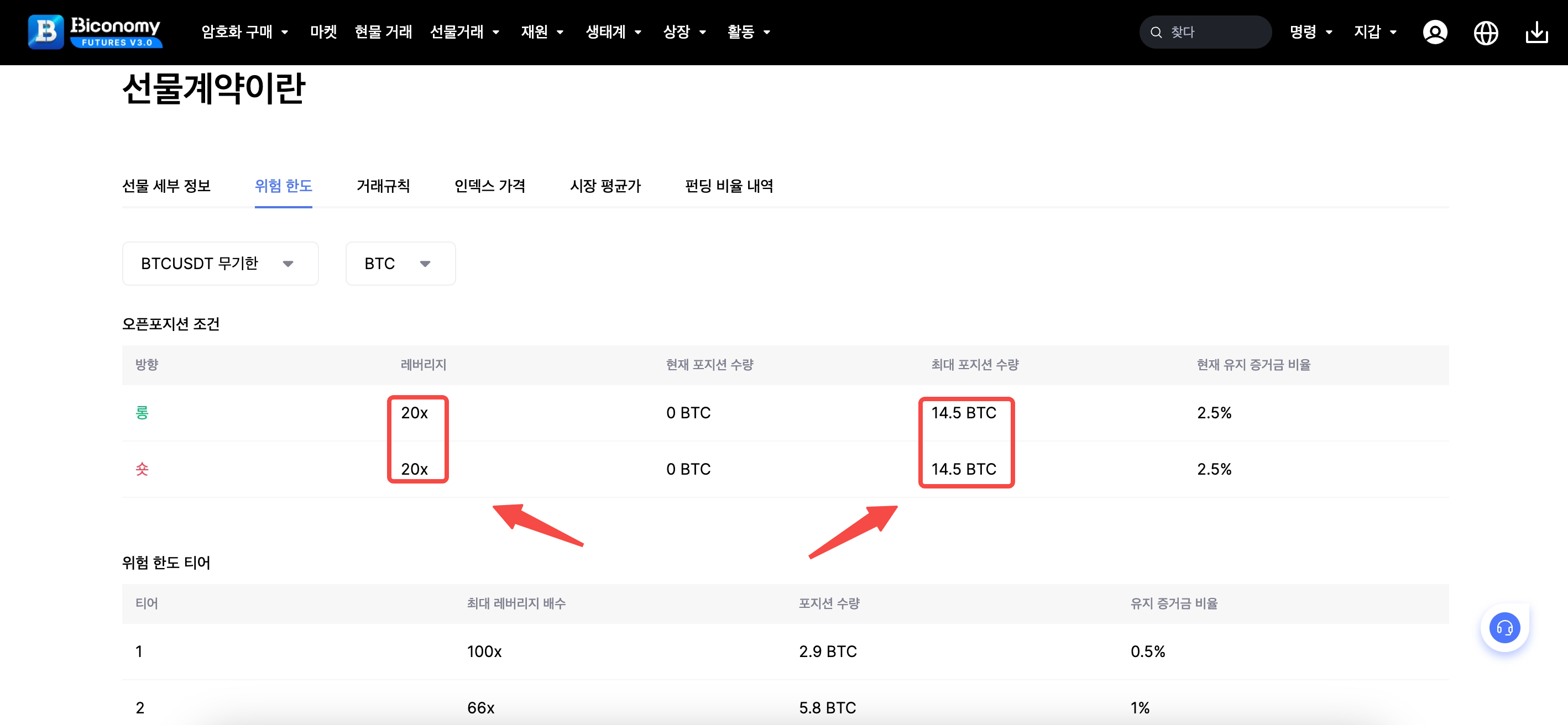Switch to the 펀딩 비율 내역 tab
Image resolution: width=1568 pixels, height=725 pixels.
729,186
